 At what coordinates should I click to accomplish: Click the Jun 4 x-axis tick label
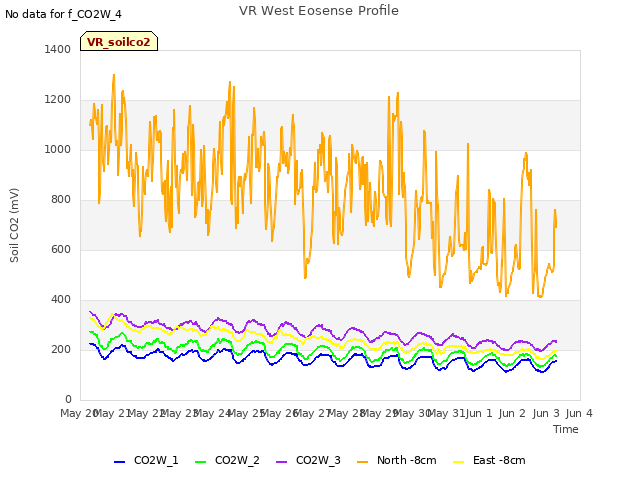(579, 413)
